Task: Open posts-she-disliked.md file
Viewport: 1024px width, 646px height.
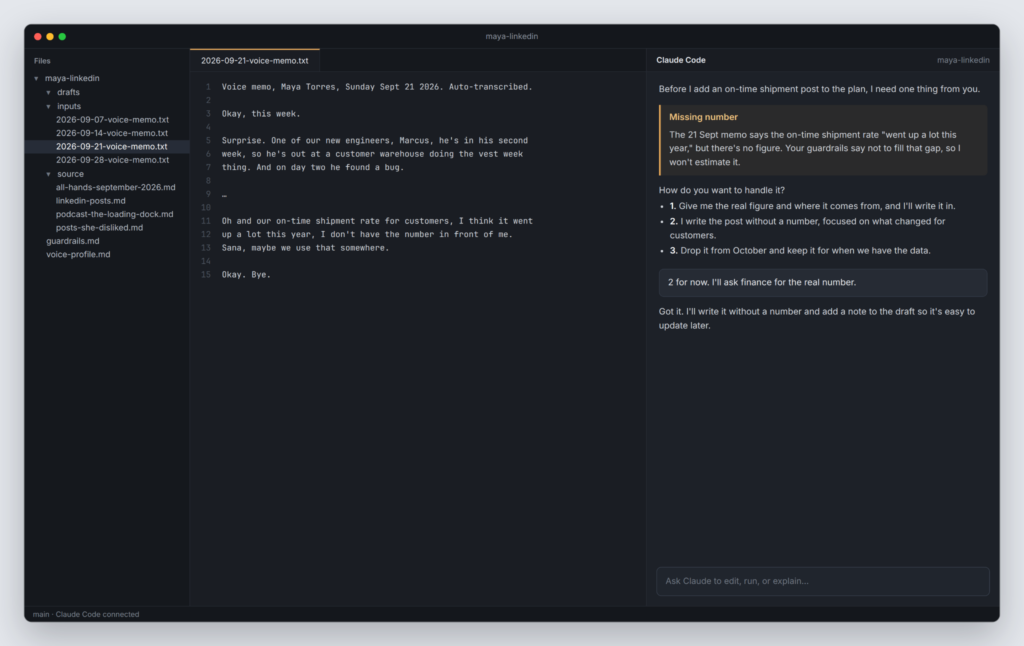Action: (x=99, y=227)
